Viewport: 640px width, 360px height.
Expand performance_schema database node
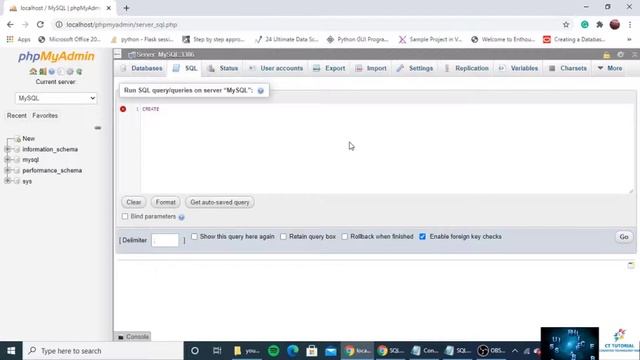[7, 171]
